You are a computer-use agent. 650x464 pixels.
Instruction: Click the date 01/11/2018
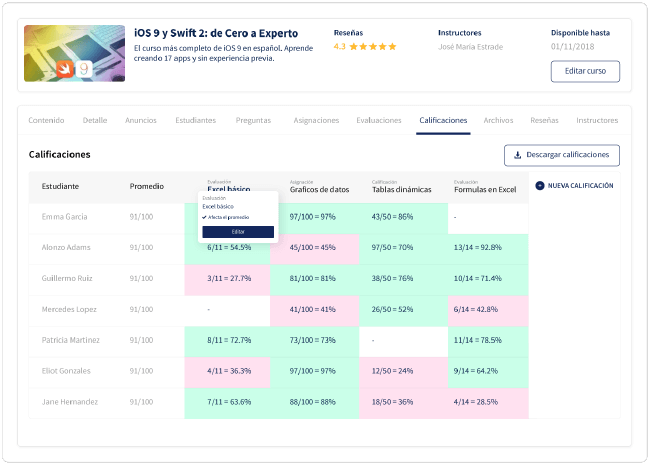[x=572, y=46]
